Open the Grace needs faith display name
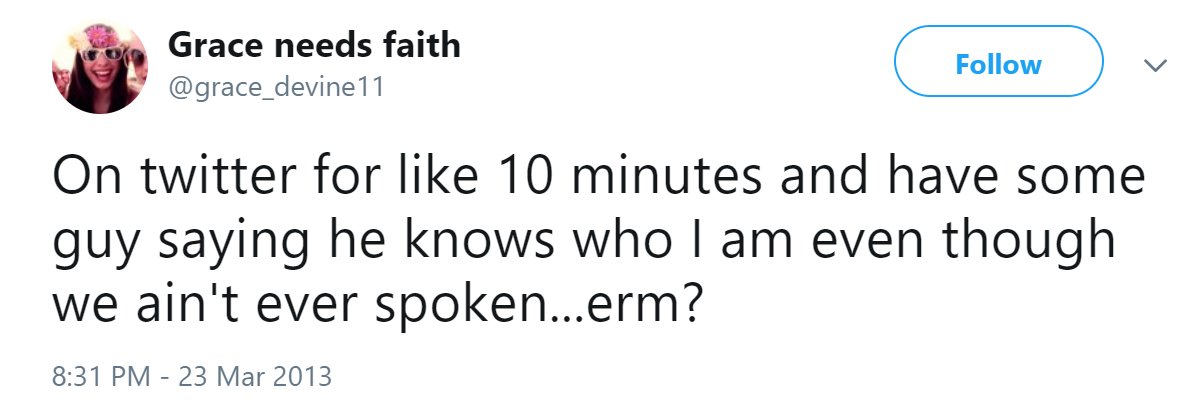1196x415 pixels. pos(313,47)
